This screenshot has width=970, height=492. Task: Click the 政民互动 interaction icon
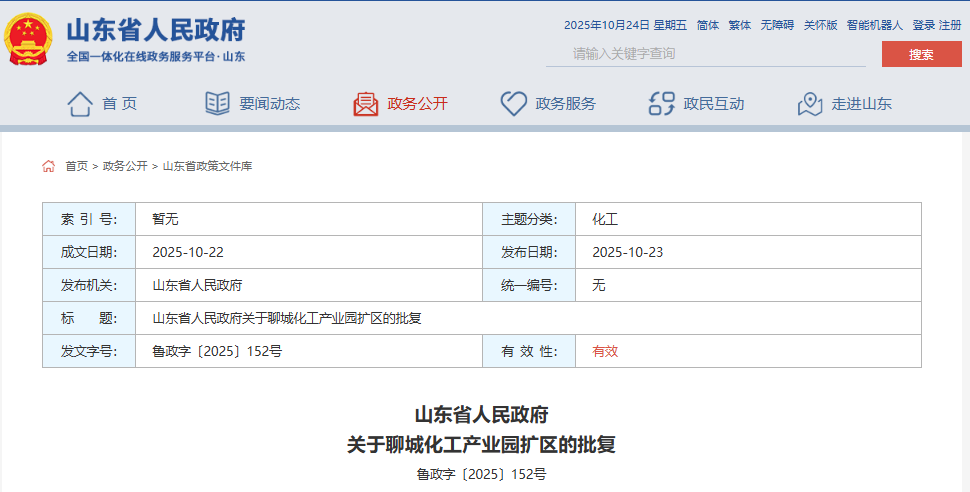point(661,104)
